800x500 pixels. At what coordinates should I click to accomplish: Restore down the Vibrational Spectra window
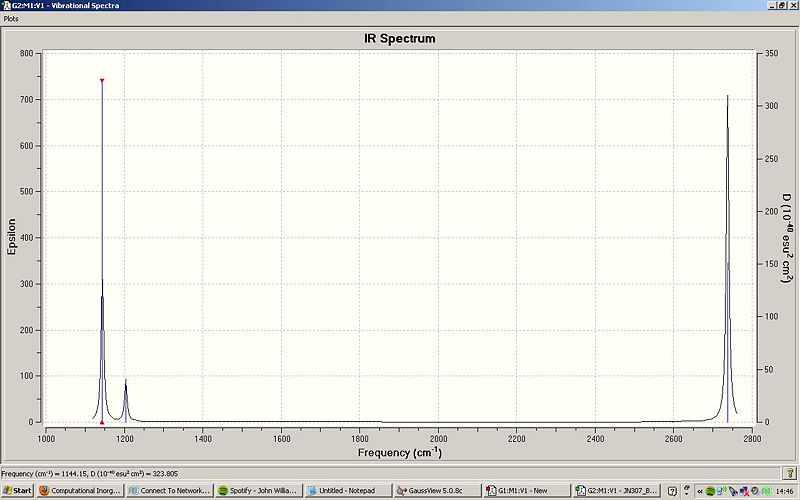click(x=782, y=5)
